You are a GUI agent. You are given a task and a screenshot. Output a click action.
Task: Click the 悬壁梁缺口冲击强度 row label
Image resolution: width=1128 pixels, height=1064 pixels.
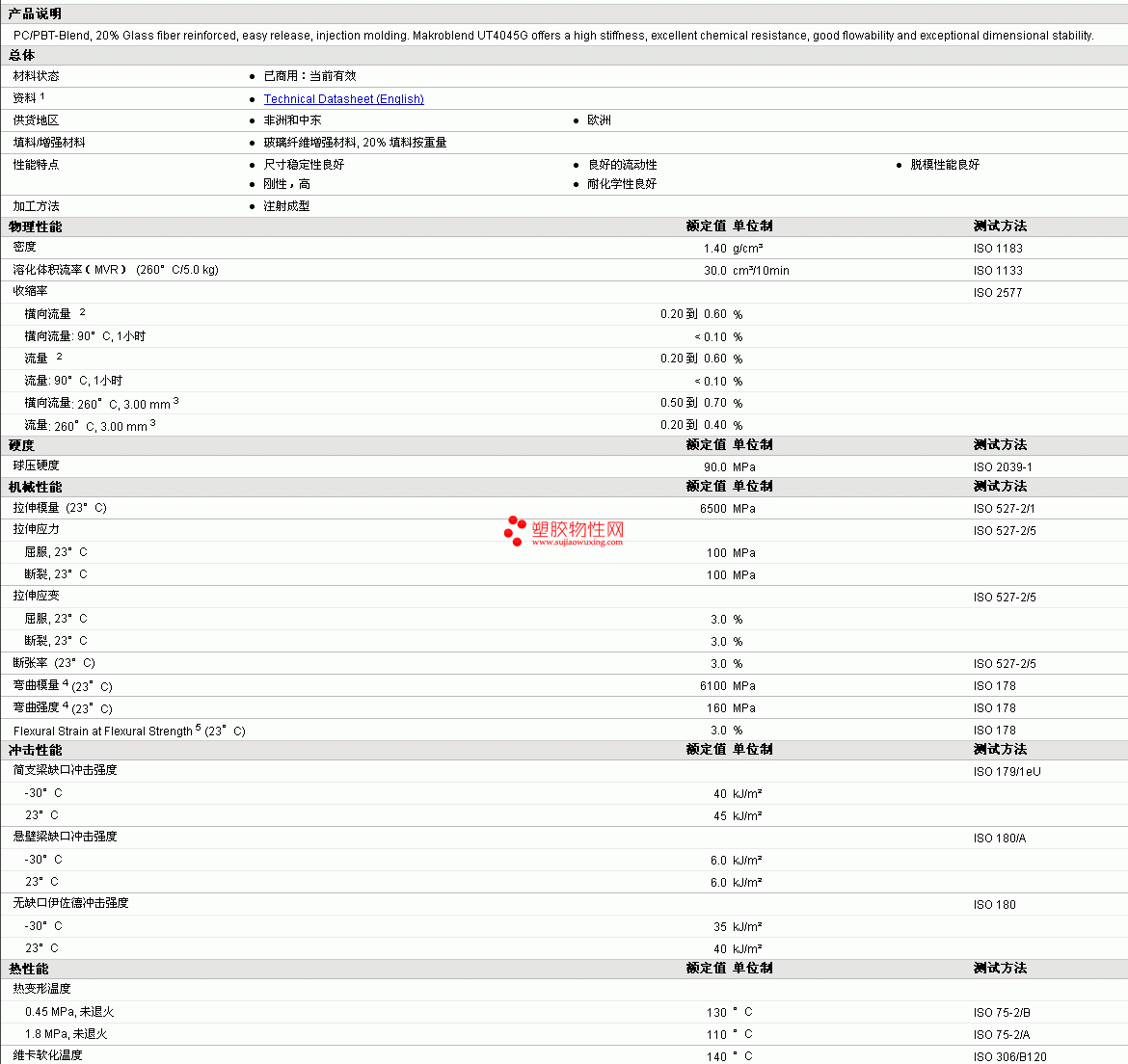pyautogui.click(x=65, y=837)
